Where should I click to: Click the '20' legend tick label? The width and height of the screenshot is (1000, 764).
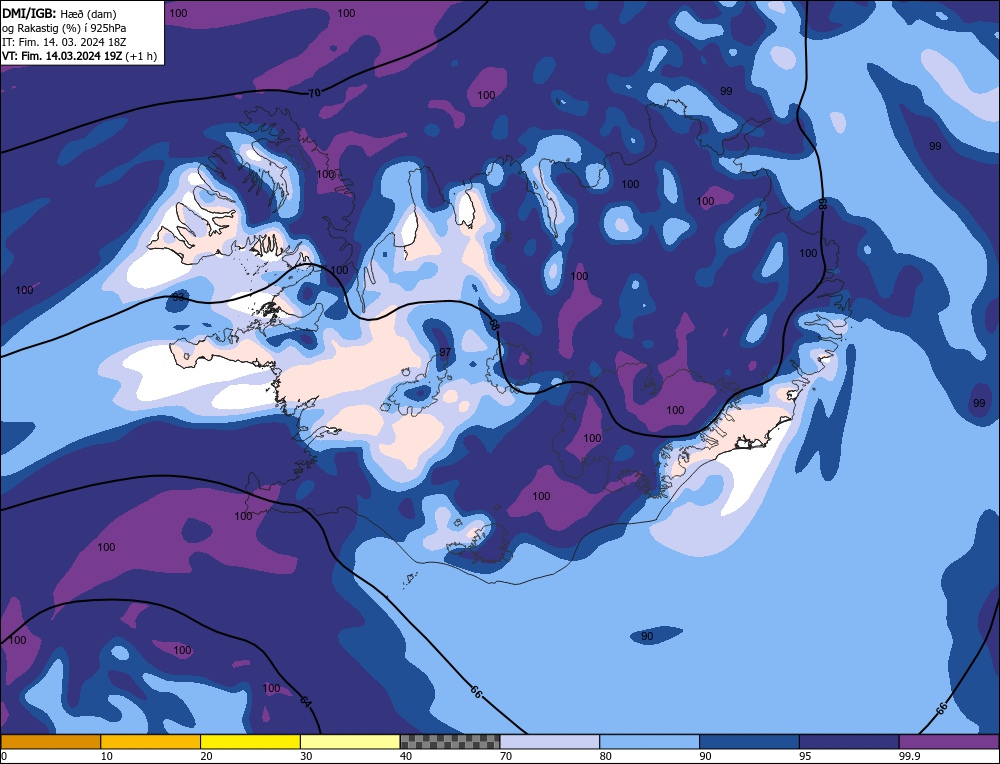click(x=207, y=756)
